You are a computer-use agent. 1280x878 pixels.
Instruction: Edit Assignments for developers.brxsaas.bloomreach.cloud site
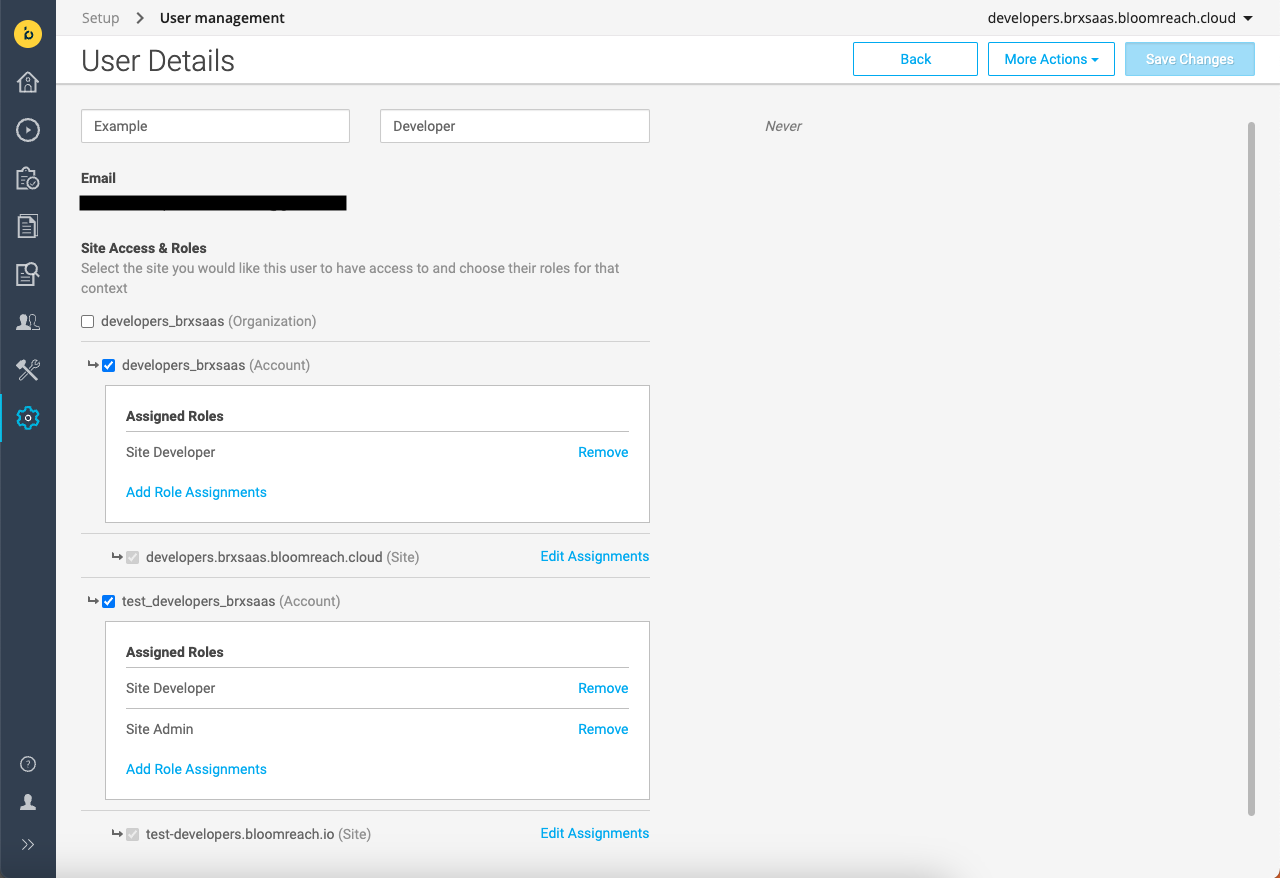[x=595, y=556]
